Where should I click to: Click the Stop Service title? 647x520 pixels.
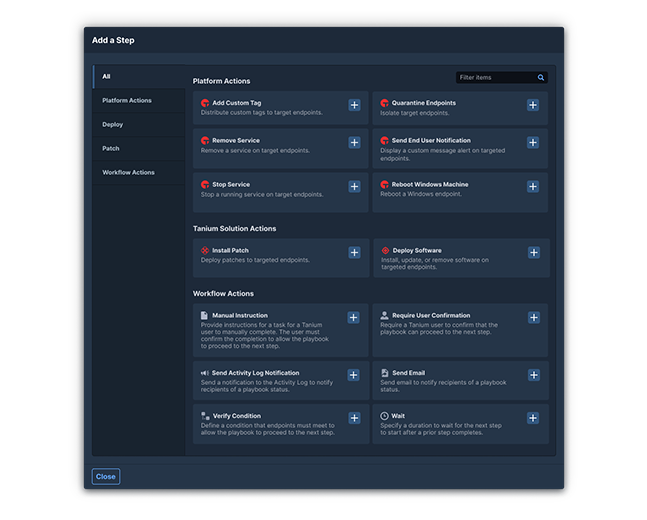231,184
